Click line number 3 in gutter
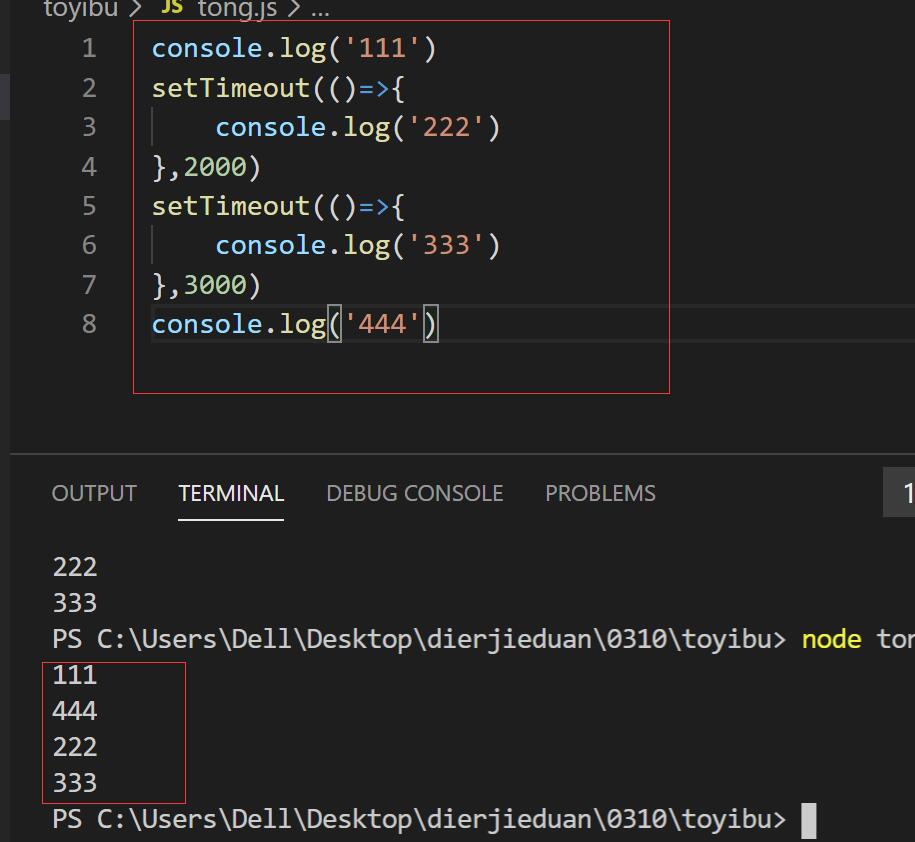The width and height of the screenshot is (915, 842). point(89,127)
